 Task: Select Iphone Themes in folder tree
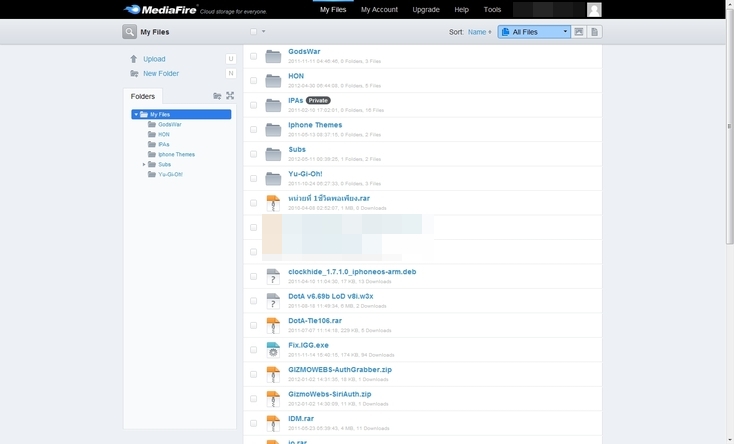click(x=176, y=155)
